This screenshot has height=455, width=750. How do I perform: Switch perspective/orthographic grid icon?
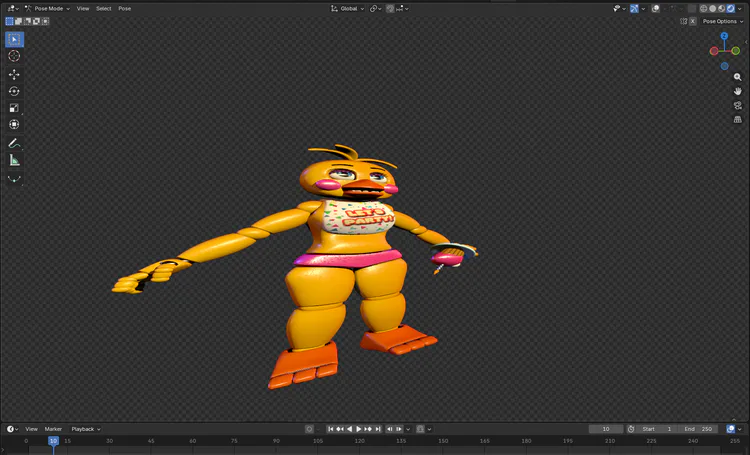(738, 119)
